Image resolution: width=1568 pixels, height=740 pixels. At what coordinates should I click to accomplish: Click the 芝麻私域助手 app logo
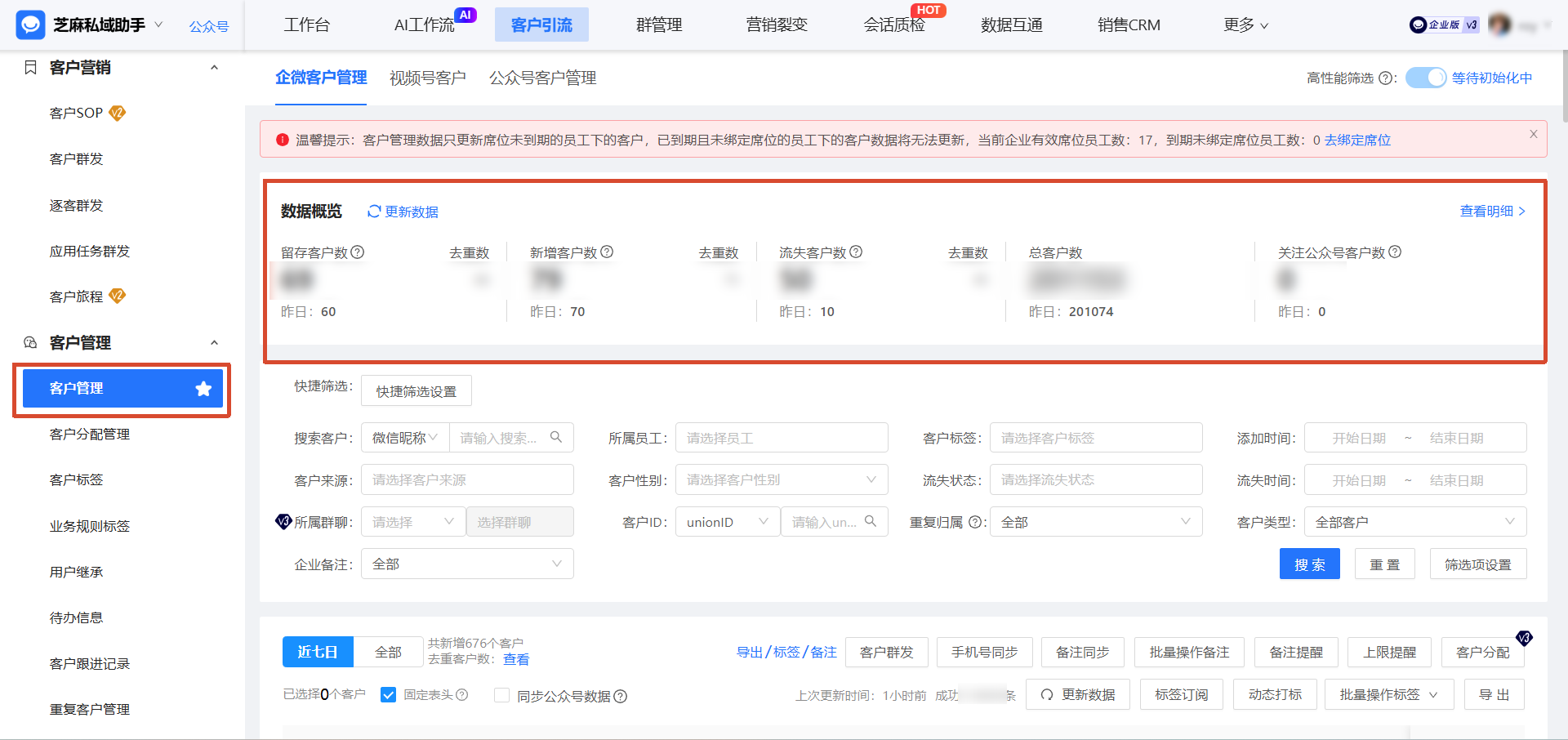click(29, 25)
